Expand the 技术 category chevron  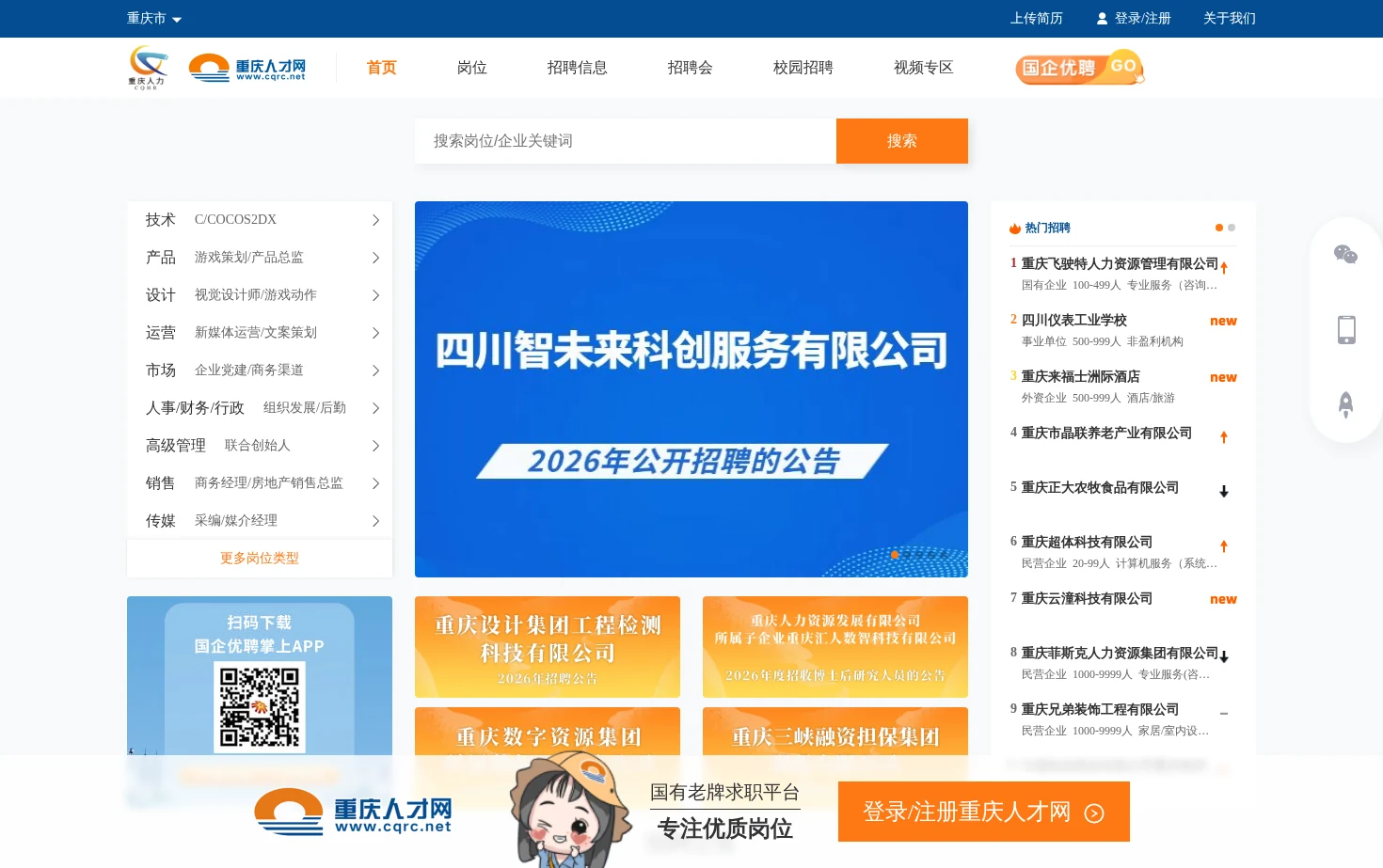[375, 220]
